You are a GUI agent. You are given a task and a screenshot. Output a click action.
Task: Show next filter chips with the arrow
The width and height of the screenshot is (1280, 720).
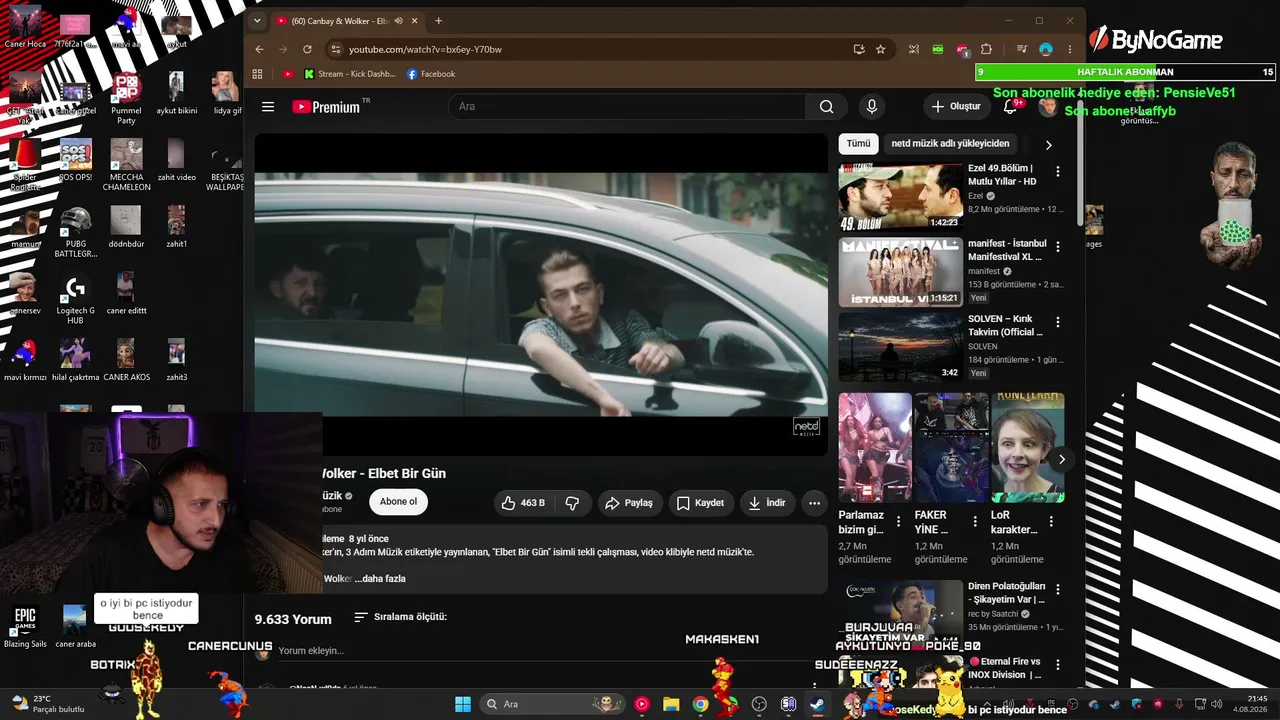point(1048,144)
